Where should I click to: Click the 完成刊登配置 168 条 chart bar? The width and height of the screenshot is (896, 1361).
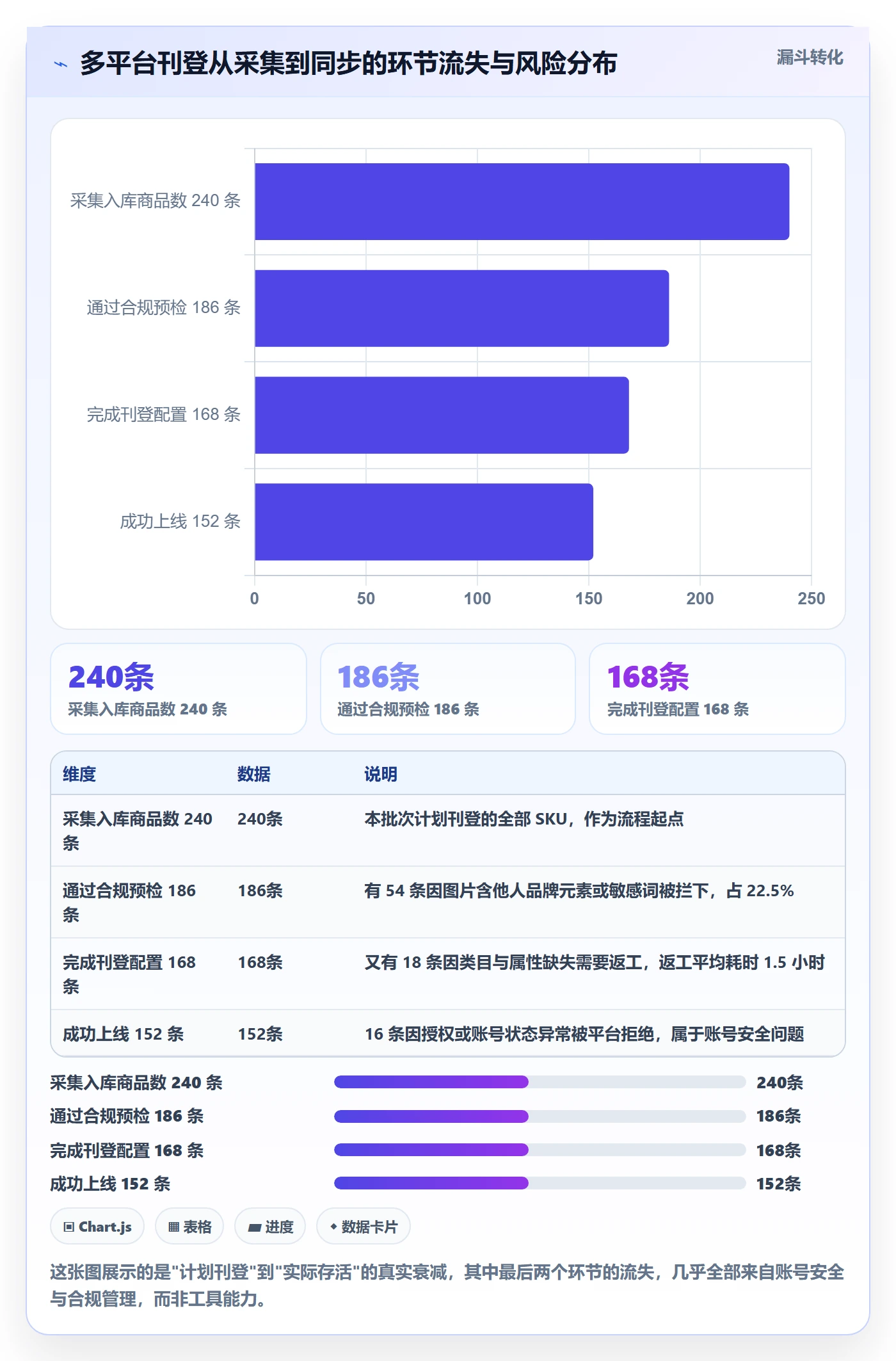(x=442, y=415)
